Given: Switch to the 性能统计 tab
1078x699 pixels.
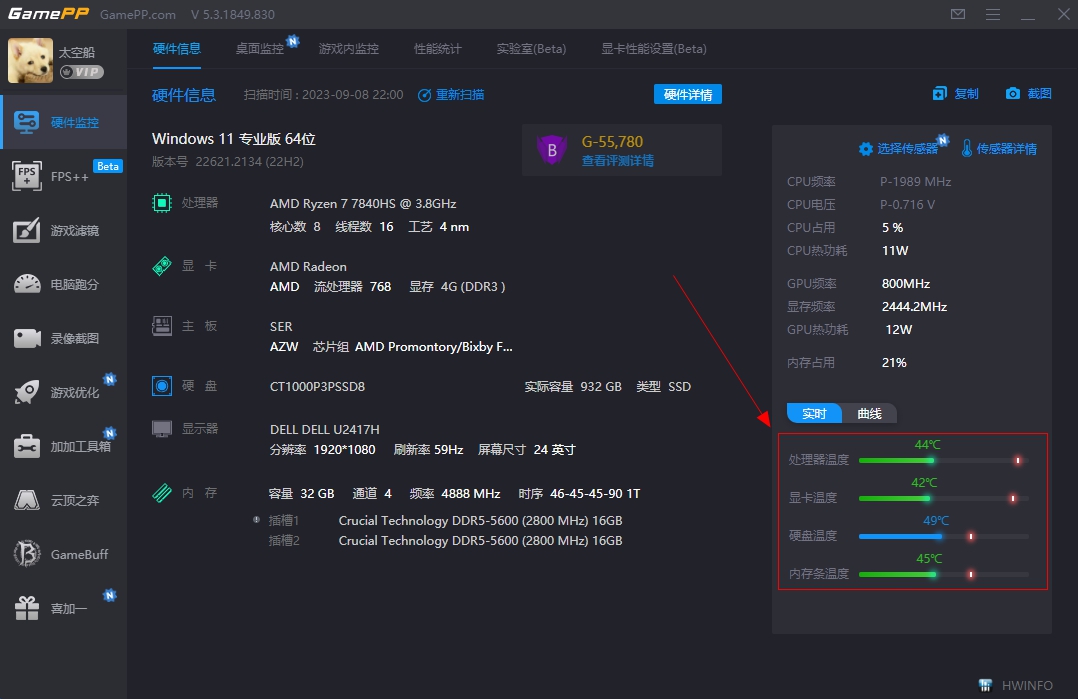Looking at the screenshot, I should pos(438,49).
